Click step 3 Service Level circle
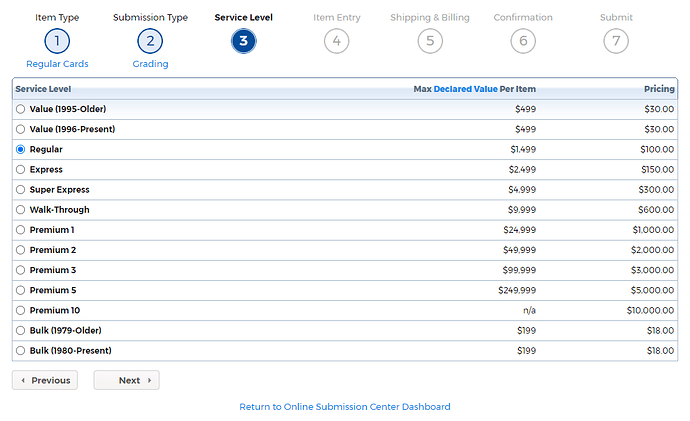This screenshot has width=690, height=421. (243, 41)
